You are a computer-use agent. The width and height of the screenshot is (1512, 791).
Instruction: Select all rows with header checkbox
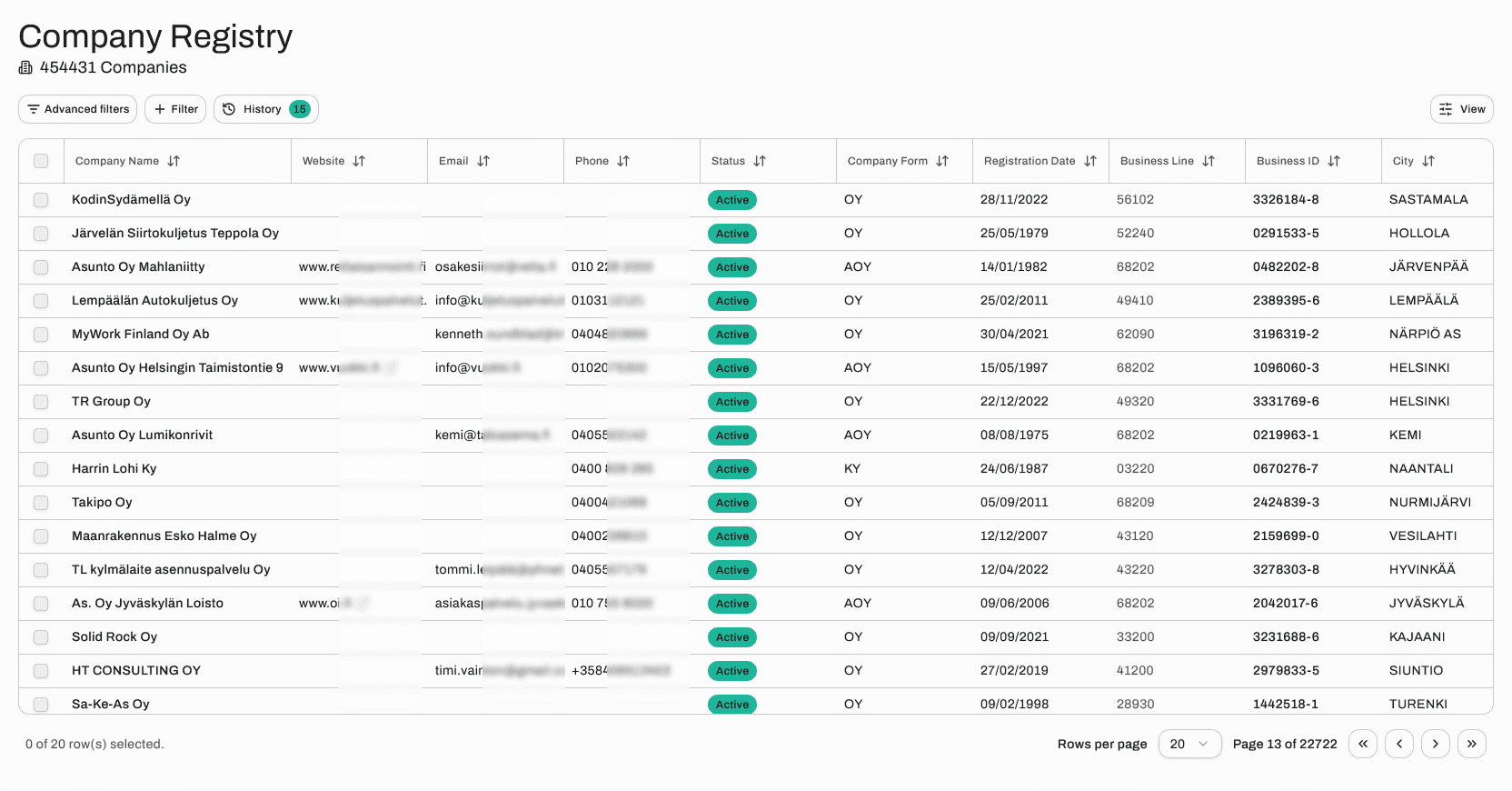[x=41, y=161]
